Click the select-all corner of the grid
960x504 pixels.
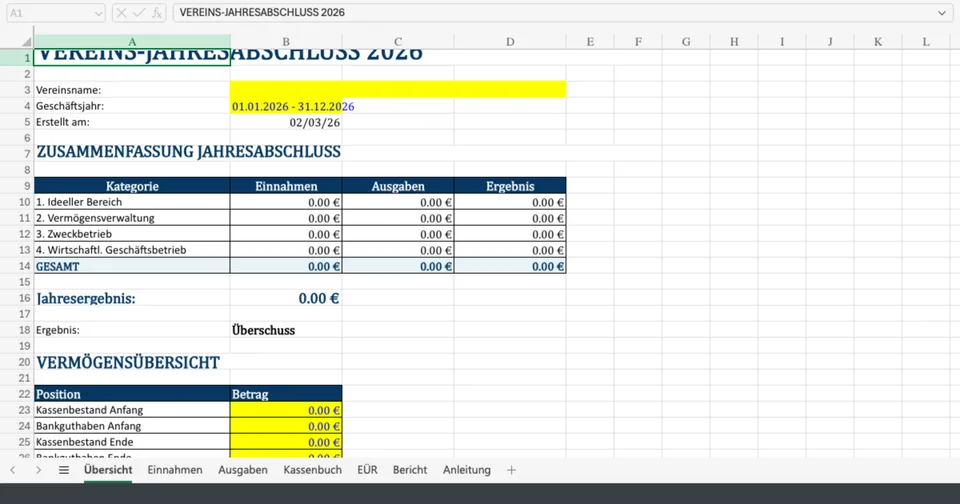click(x=16, y=41)
